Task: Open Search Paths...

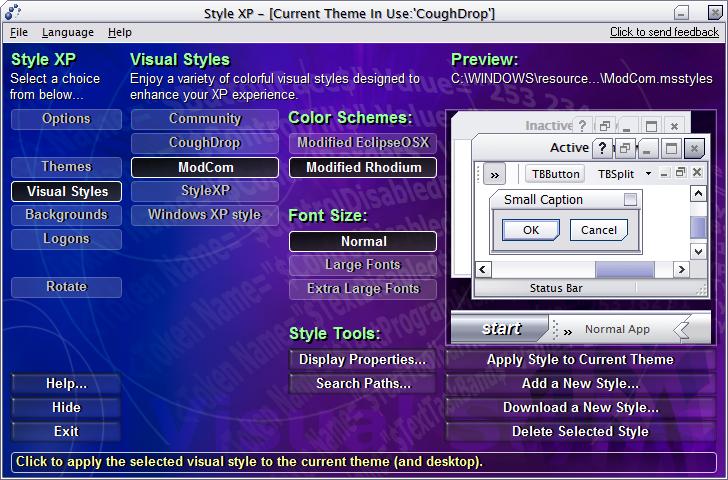Action: [x=363, y=383]
